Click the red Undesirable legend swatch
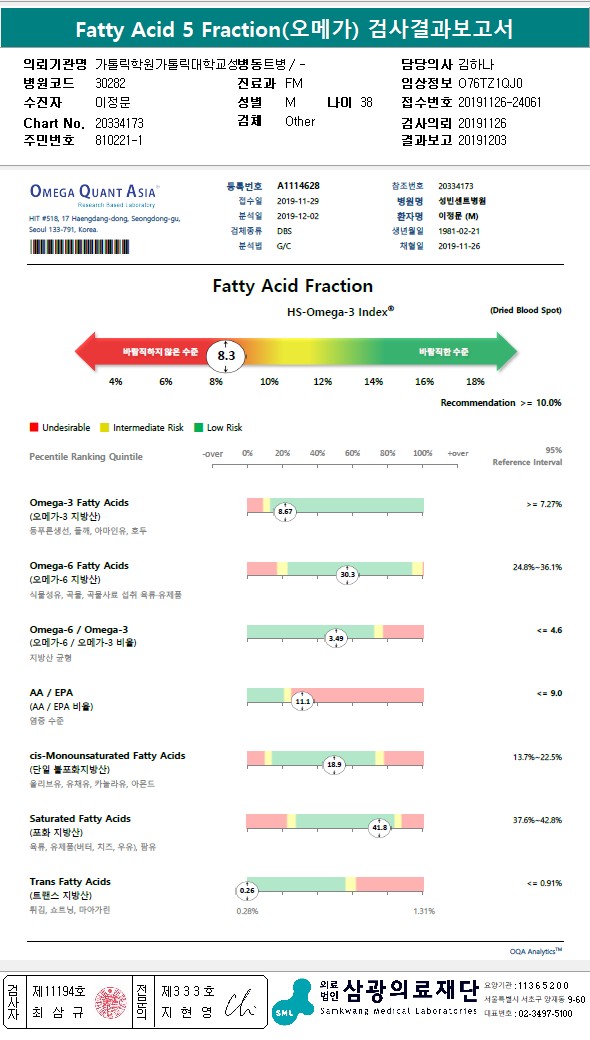The image size is (590, 1040). click(34, 428)
